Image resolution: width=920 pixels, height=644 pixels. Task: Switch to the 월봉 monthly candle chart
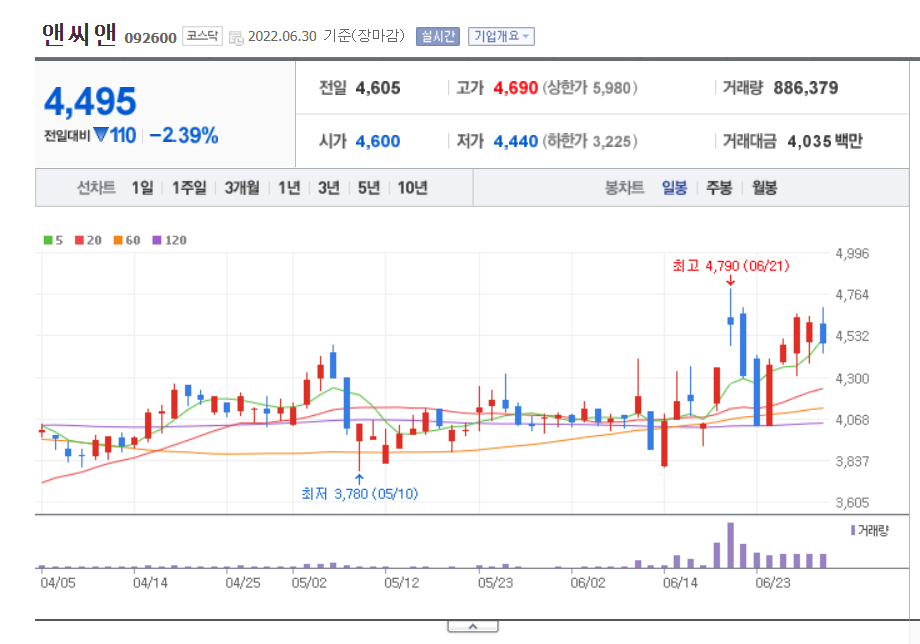pos(765,188)
